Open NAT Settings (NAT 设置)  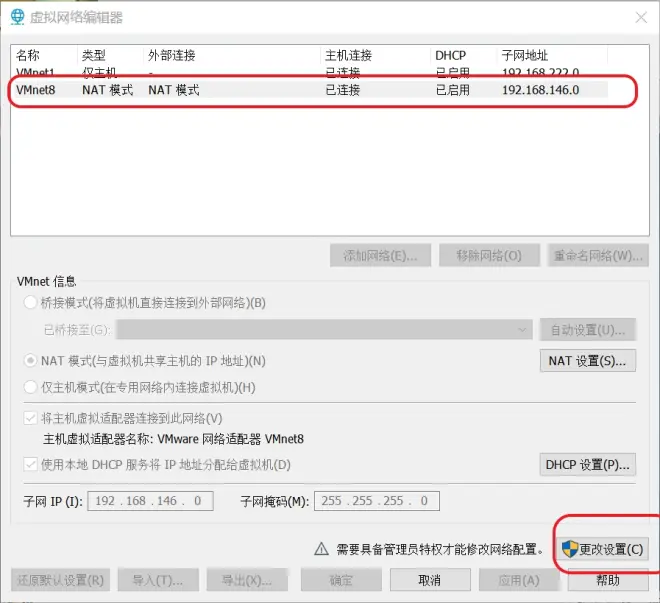pyautogui.click(x=588, y=361)
